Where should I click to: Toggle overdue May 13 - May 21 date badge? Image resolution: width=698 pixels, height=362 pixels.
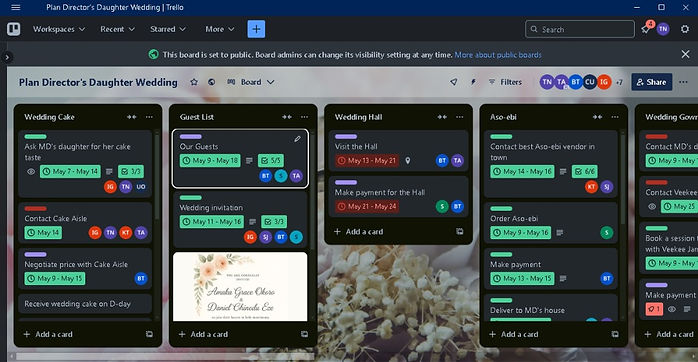(367, 160)
